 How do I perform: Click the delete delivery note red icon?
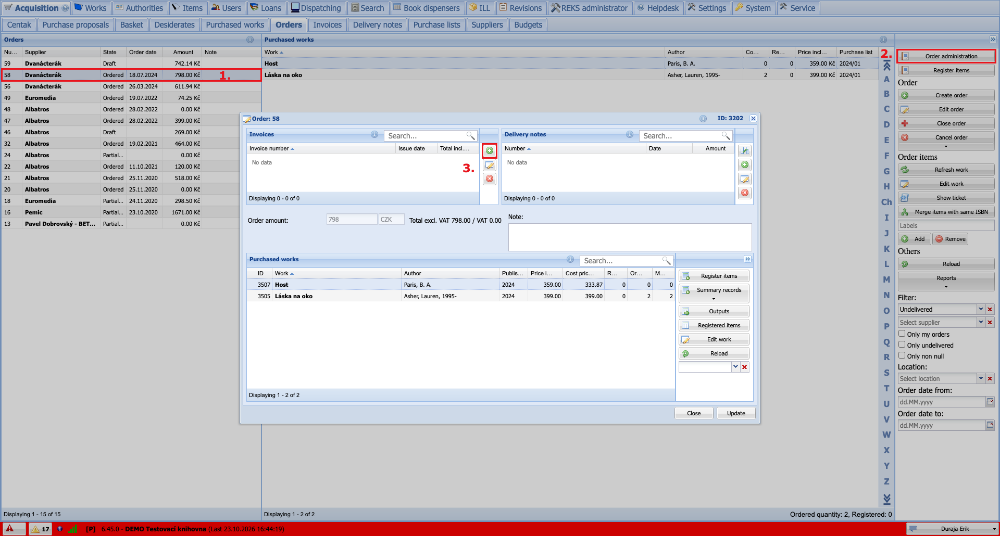(744, 193)
